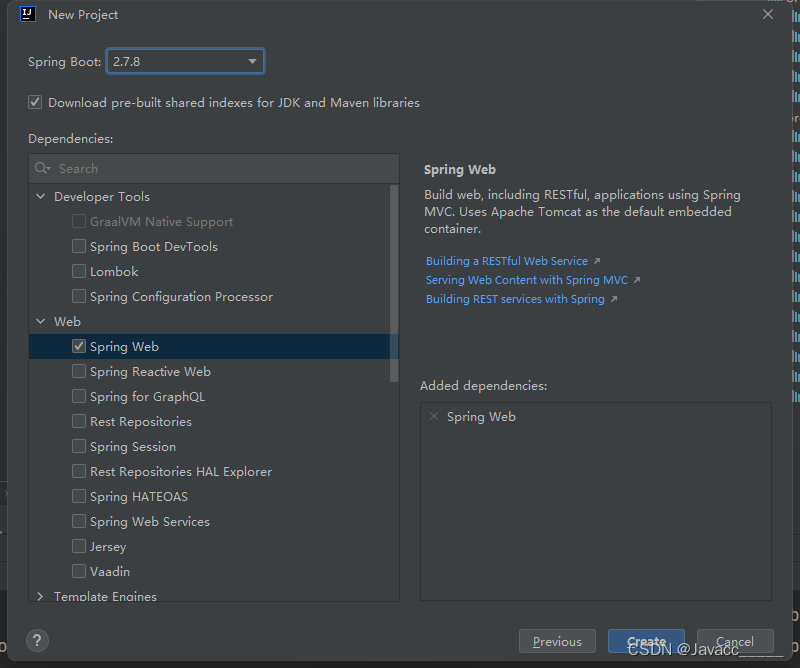Select the Developer Tools label

tap(102, 196)
